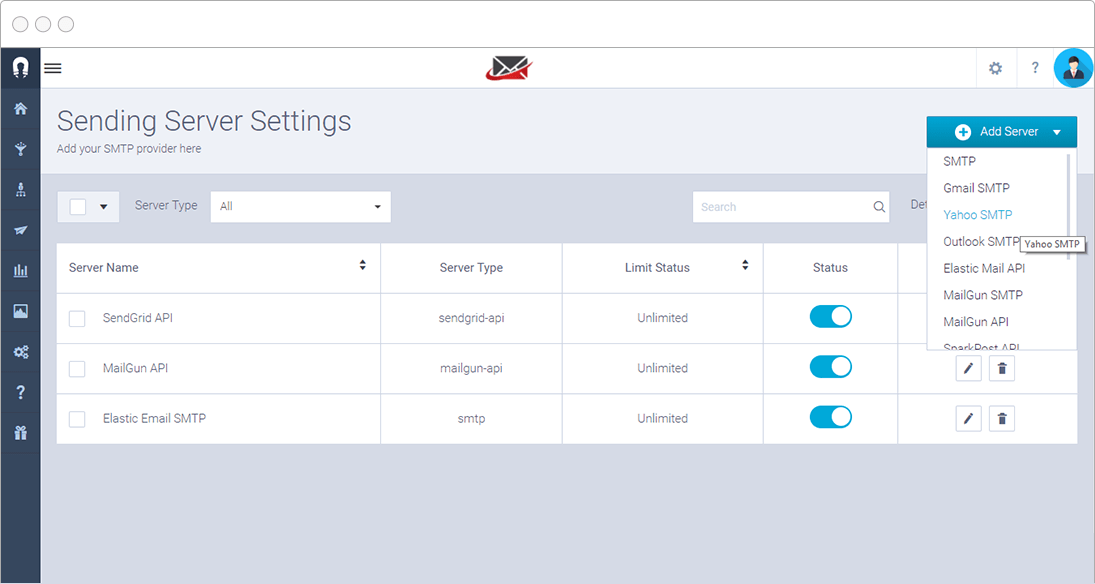The image size is (1095, 584).
Task: Click the Add Server menu scrollbar
Action: pyautogui.click(x=1068, y=207)
